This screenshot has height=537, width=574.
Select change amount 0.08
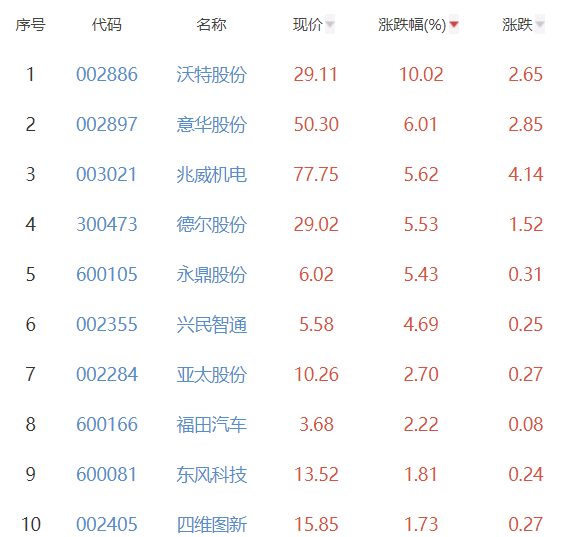point(526,425)
